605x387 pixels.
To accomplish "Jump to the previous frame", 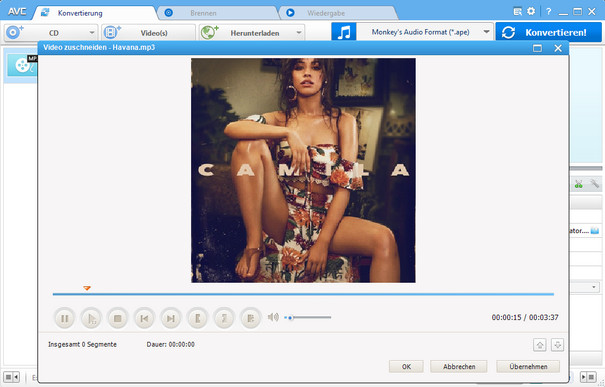I will coord(144,318).
